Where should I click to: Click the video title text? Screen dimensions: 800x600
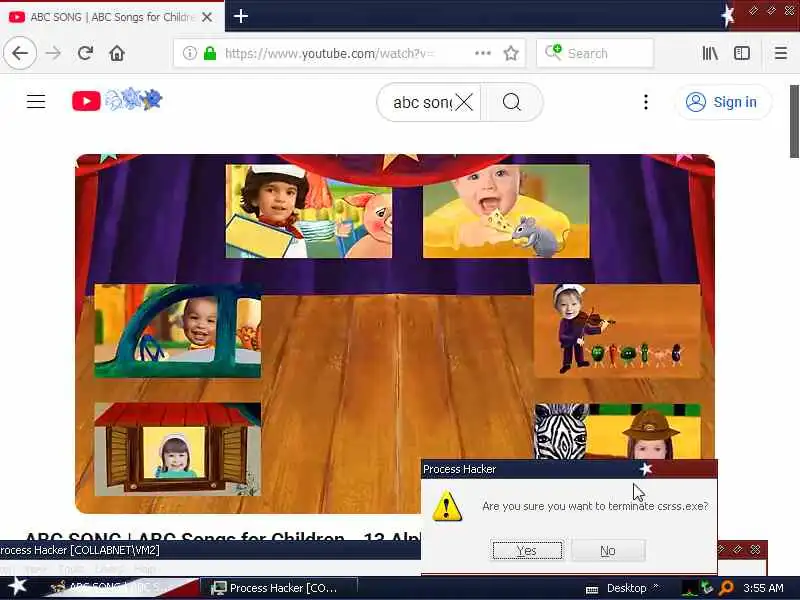click(x=222, y=537)
